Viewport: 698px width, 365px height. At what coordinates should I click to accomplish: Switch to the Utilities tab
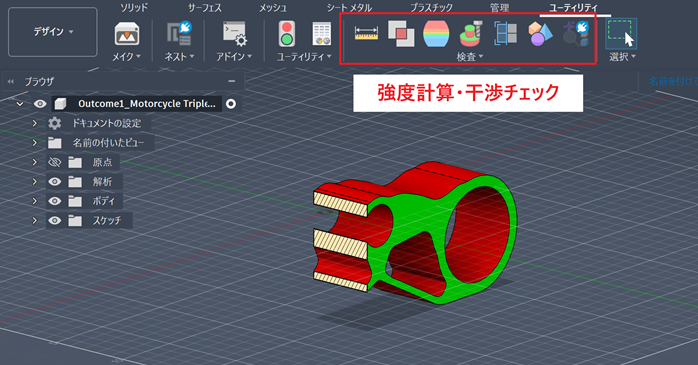click(573, 8)
